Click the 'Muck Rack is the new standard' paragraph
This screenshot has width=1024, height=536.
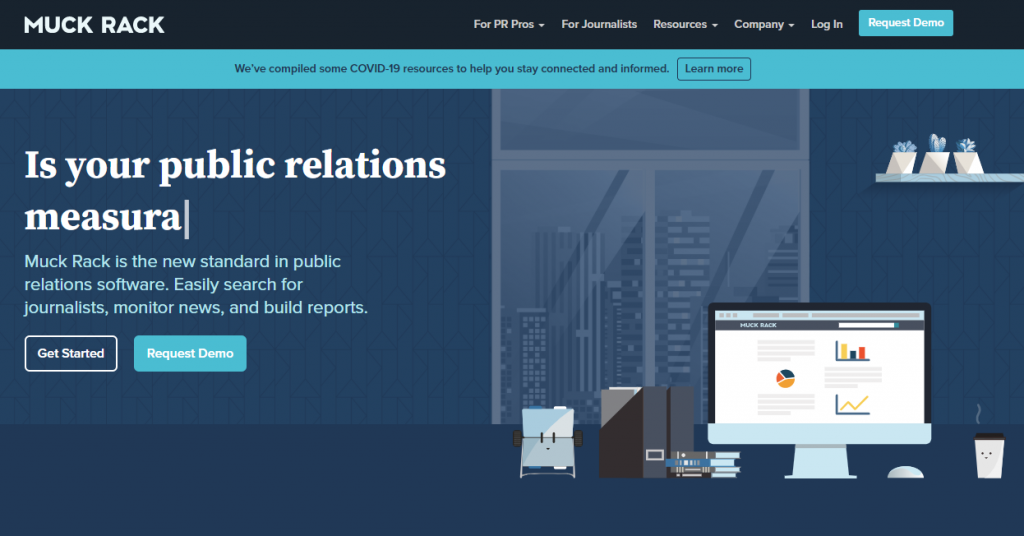[196, 284]
